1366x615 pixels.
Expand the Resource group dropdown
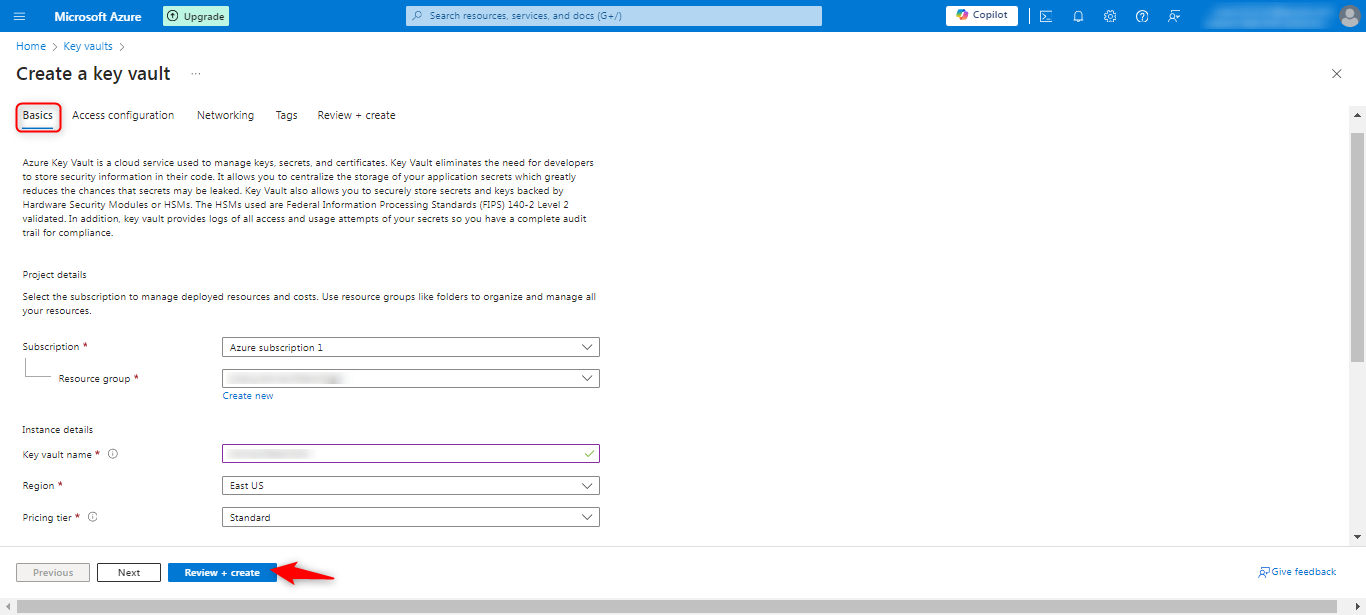pos(411,378)
